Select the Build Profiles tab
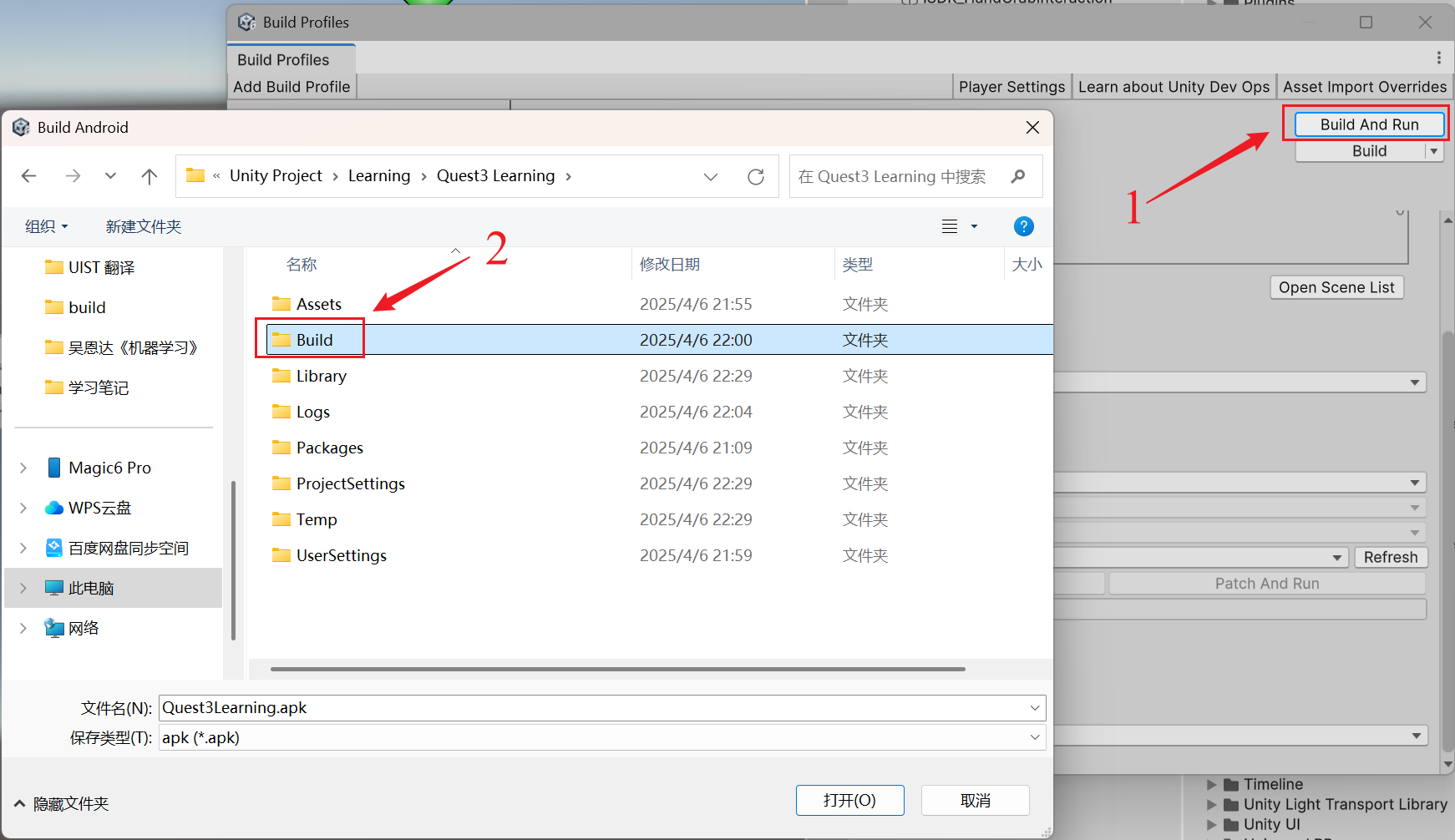Image resolution: width=1455 pixels, height=840 pixels. [292, 59]
